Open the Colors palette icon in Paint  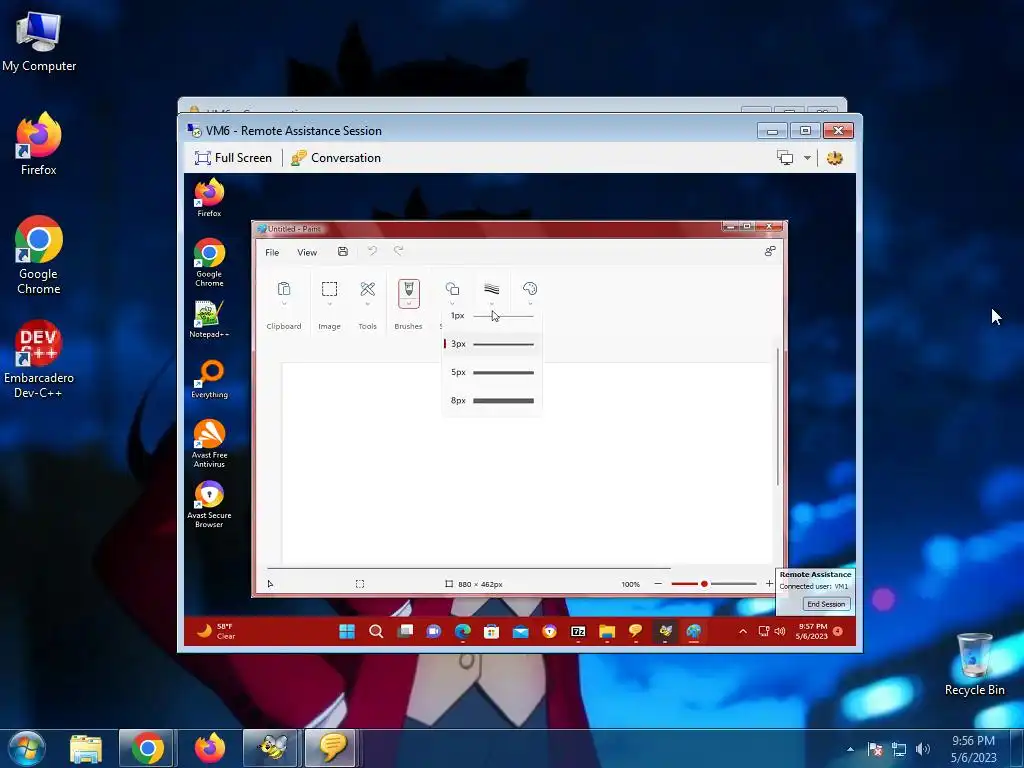pos(530,289)
